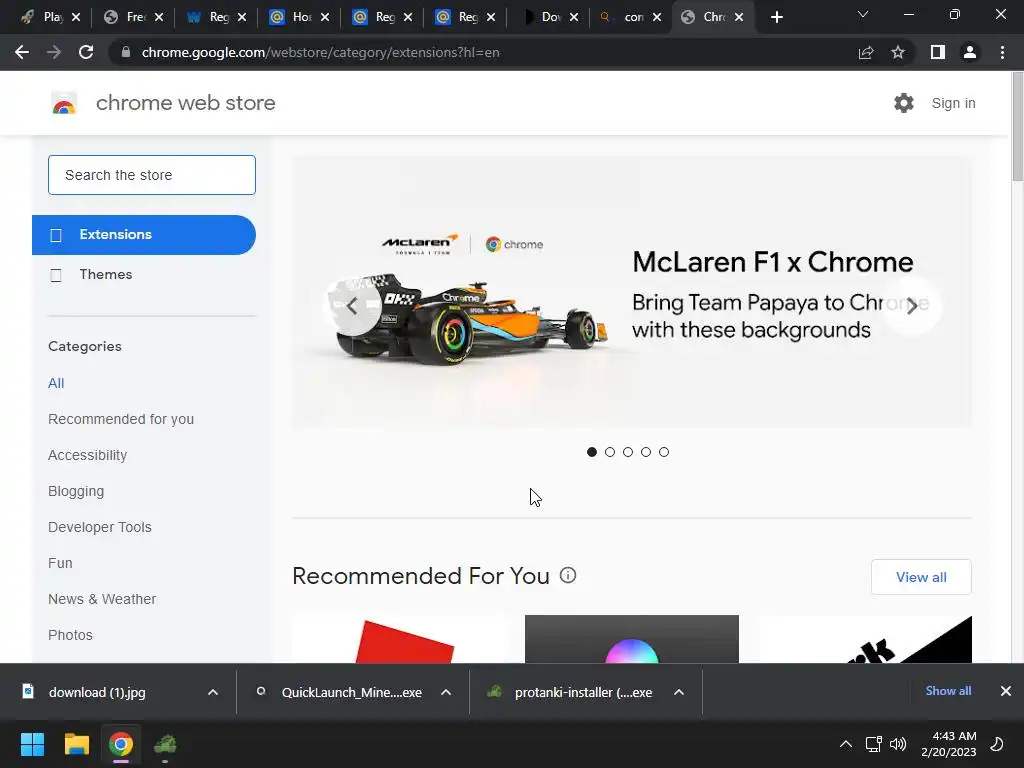
Task: Click the Chrome Web Store rainbow logo
Action: pos(64,103)
